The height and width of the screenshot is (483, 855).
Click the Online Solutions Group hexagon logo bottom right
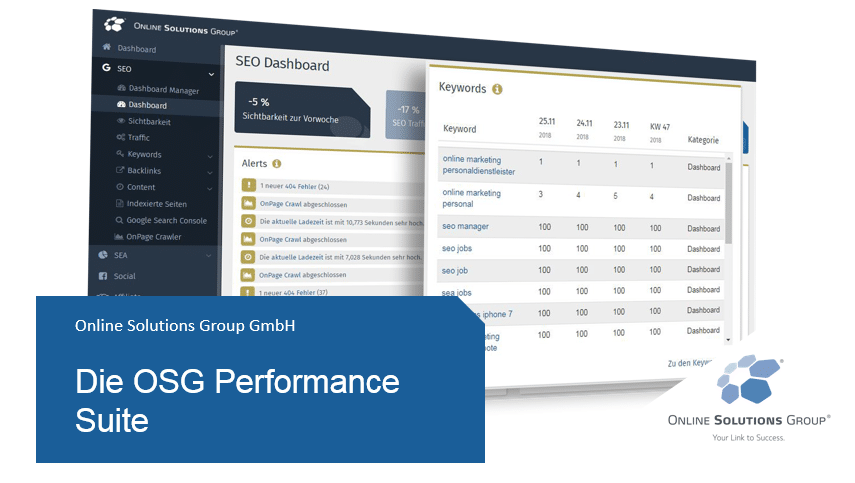[749, 379]
